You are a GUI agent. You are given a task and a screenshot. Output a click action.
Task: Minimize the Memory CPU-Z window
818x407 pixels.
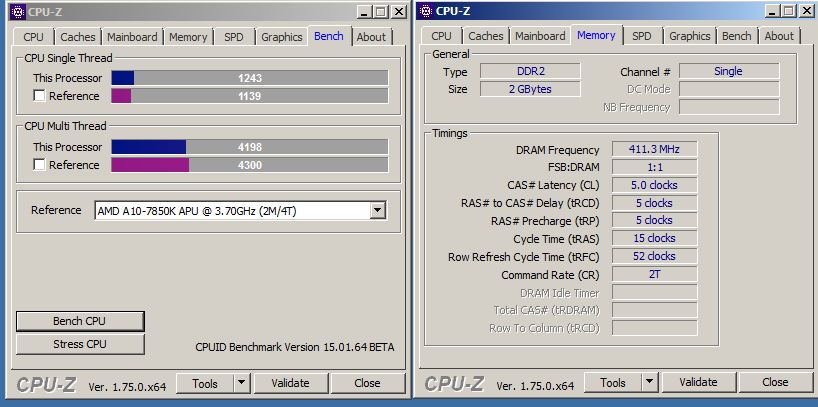772,11
